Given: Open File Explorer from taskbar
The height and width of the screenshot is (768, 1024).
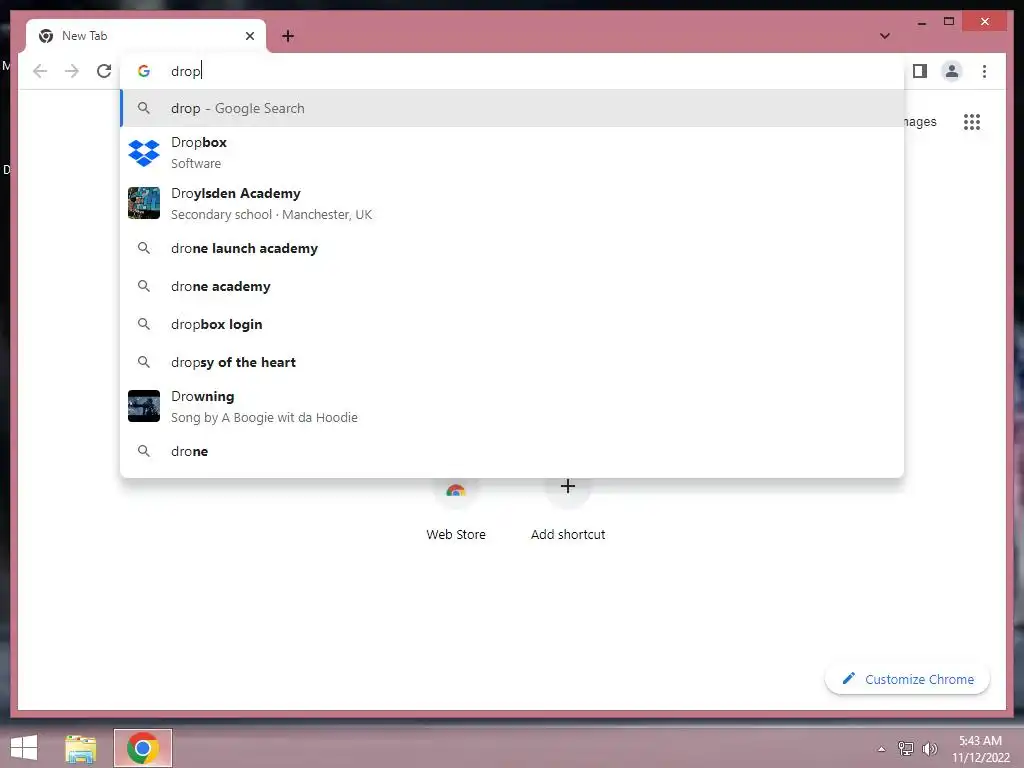Looking at the screenshot, I should (x=80, y=748).
